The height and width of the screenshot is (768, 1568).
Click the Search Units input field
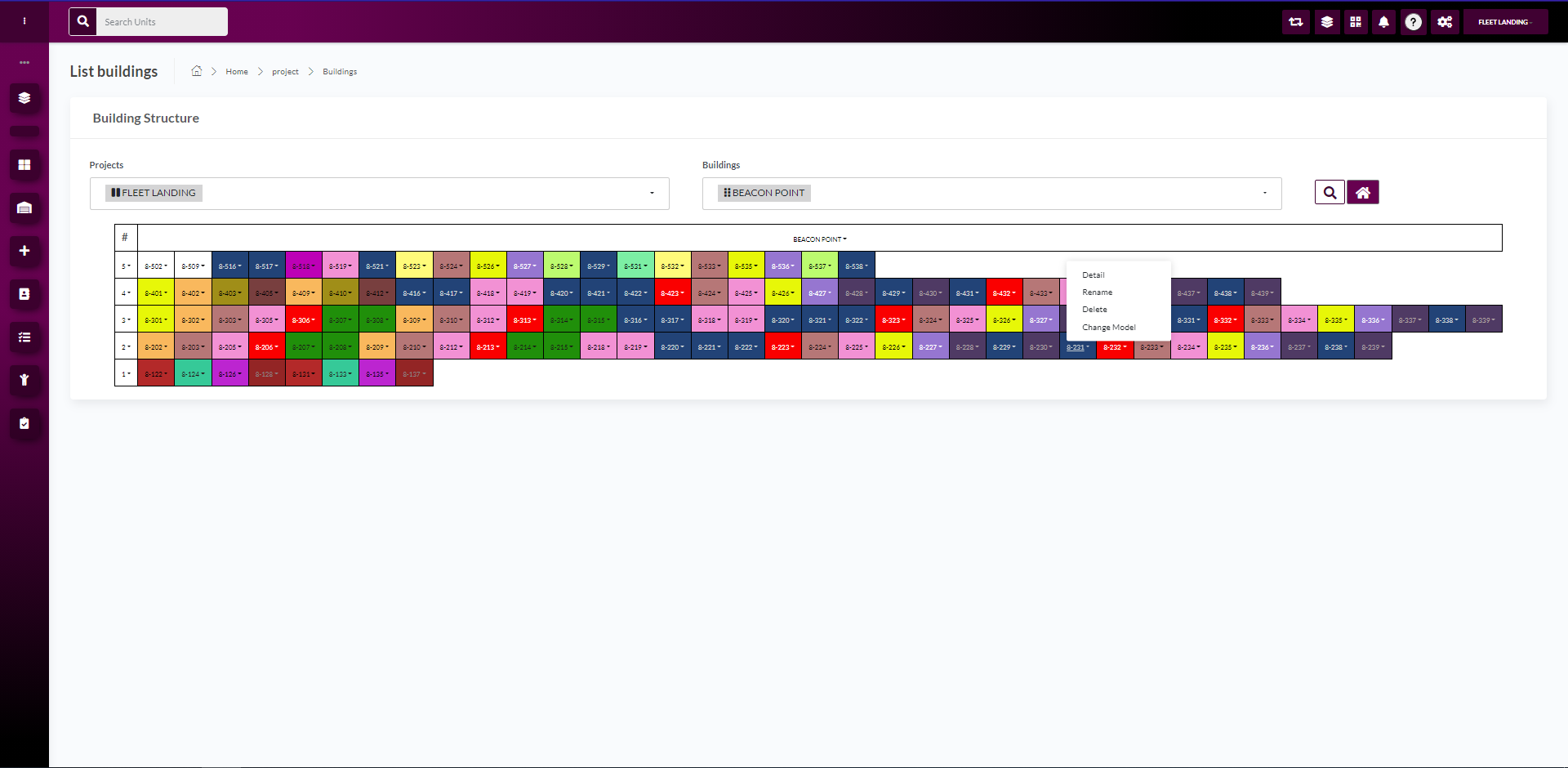(162, 22)
